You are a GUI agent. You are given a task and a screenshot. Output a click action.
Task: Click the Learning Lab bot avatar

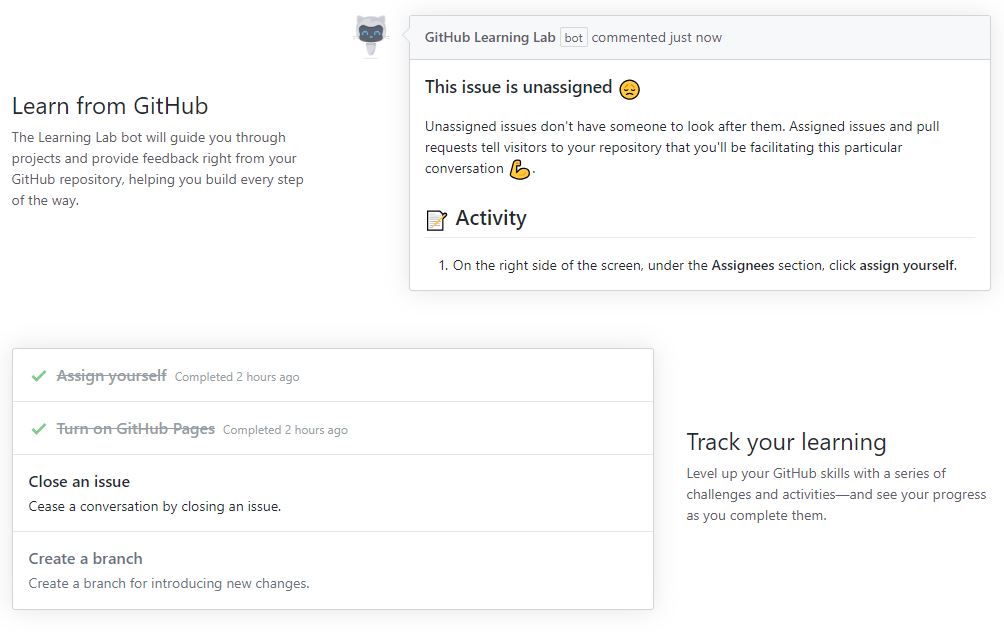coord(371,36)
